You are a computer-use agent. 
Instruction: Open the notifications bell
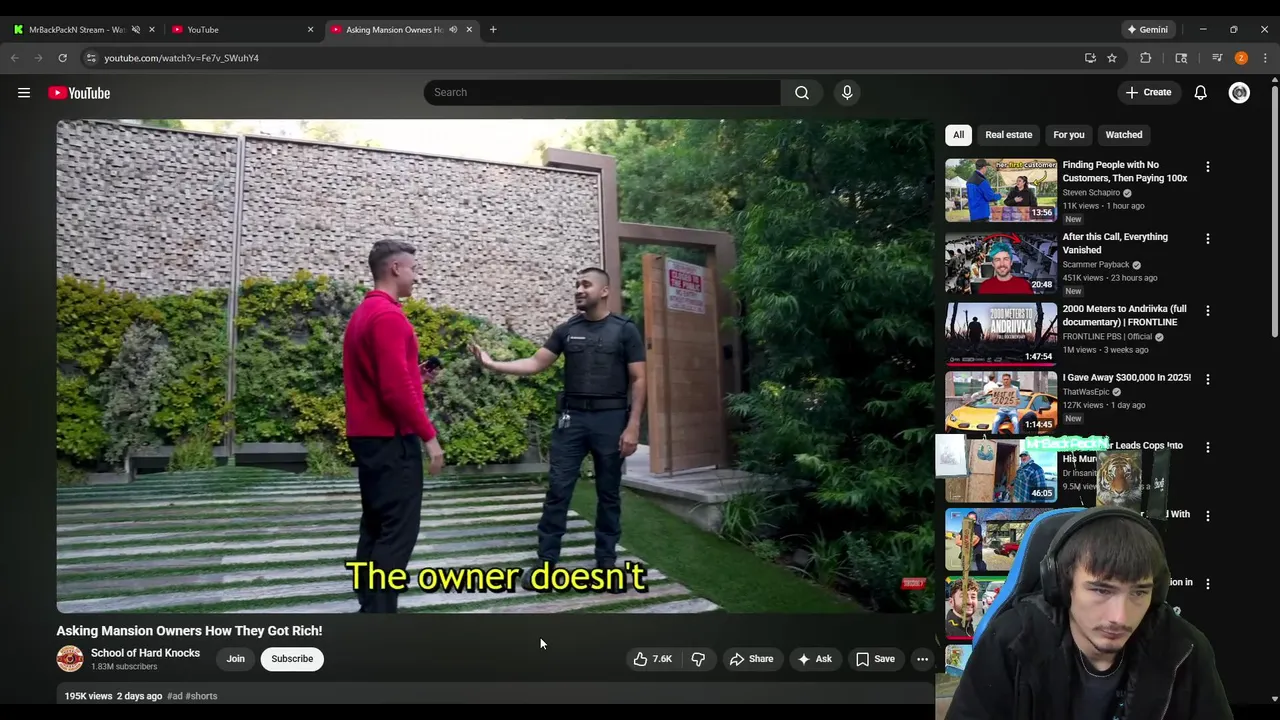1201,93
